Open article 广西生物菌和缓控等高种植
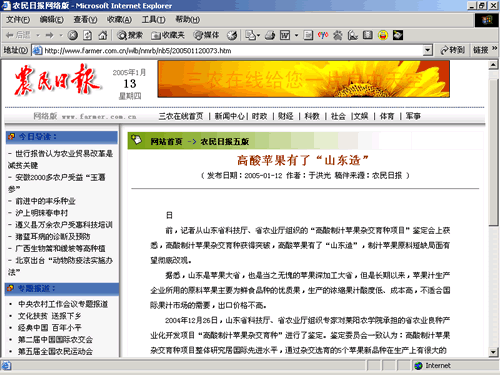 pos(60,249)
